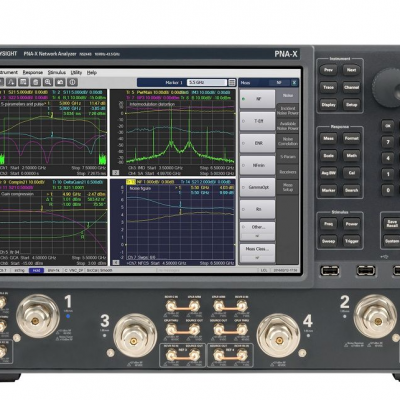400x400 pixels.
Task: Click the Next hardware key
Action: click(351, 70)
